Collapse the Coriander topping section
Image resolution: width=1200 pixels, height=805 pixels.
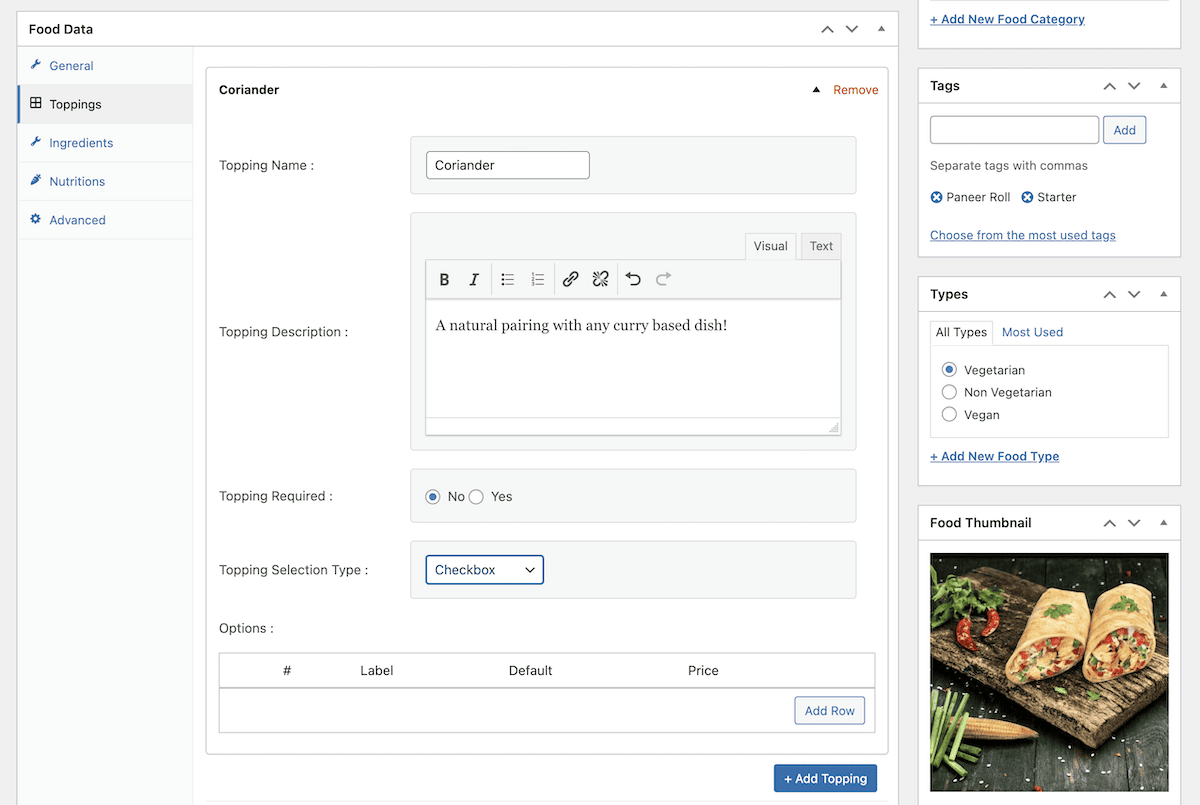(816, 90)
